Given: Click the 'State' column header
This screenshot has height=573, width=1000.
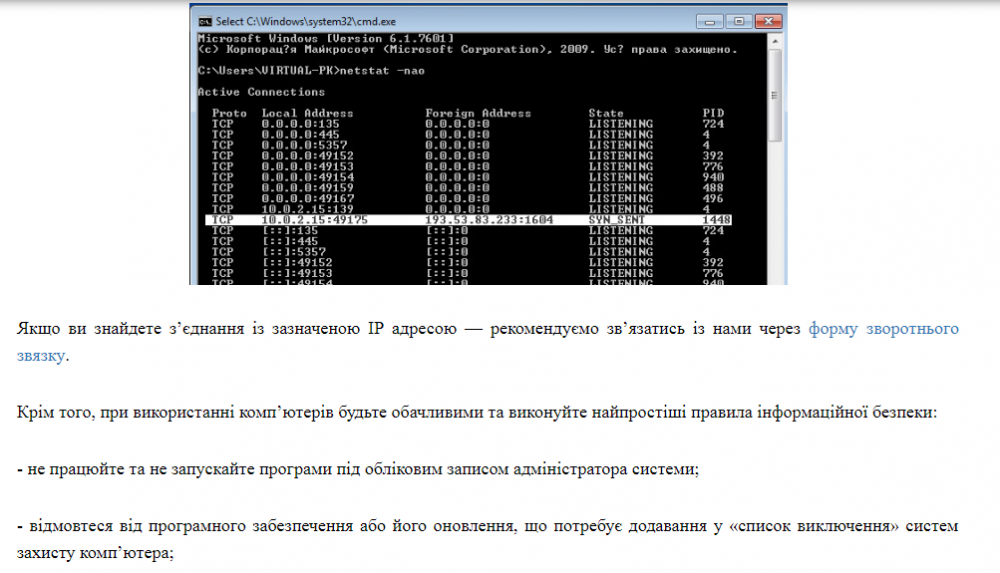Looking at the screenshot, I should 606,113.
